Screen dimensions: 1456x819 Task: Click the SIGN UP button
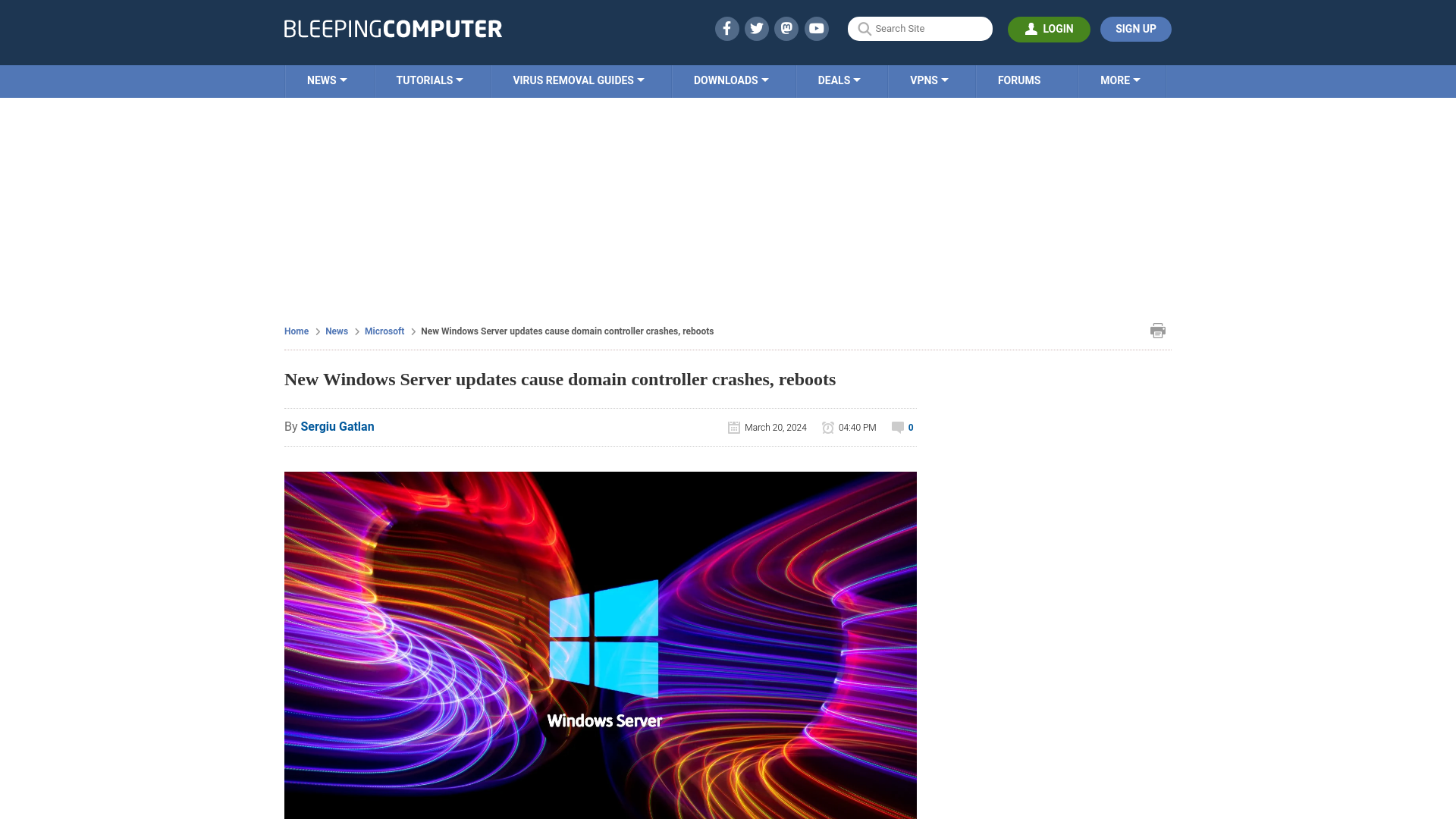pyautogui.click(x=1135, y=29)
